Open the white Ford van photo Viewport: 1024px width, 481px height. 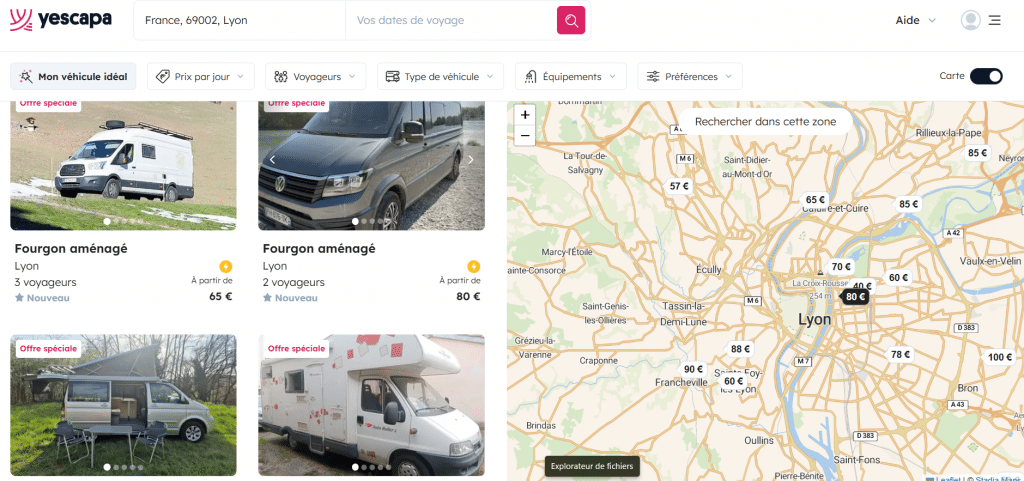pos(123,166)
